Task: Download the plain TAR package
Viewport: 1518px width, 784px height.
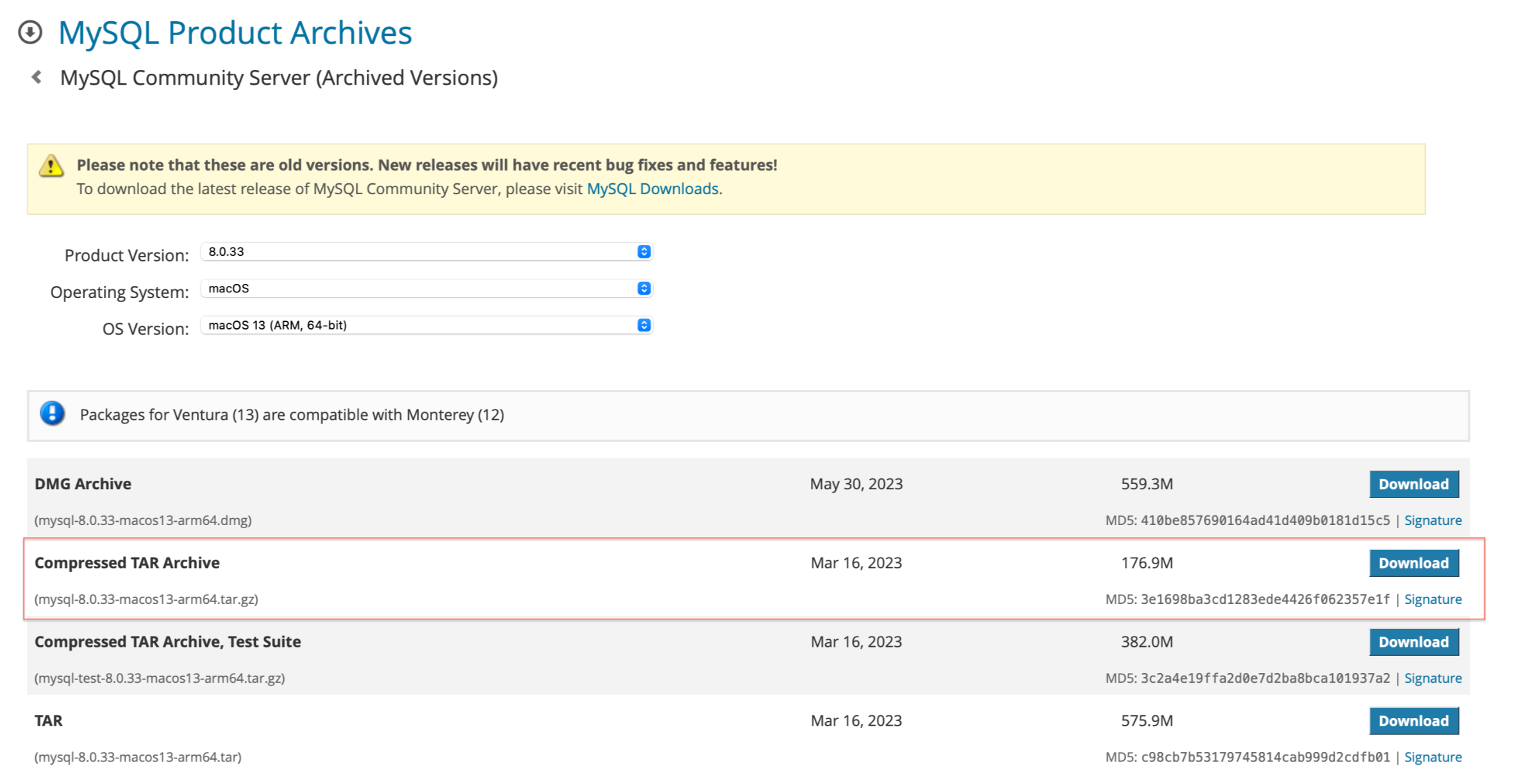Action: (x=1414, y=721)
